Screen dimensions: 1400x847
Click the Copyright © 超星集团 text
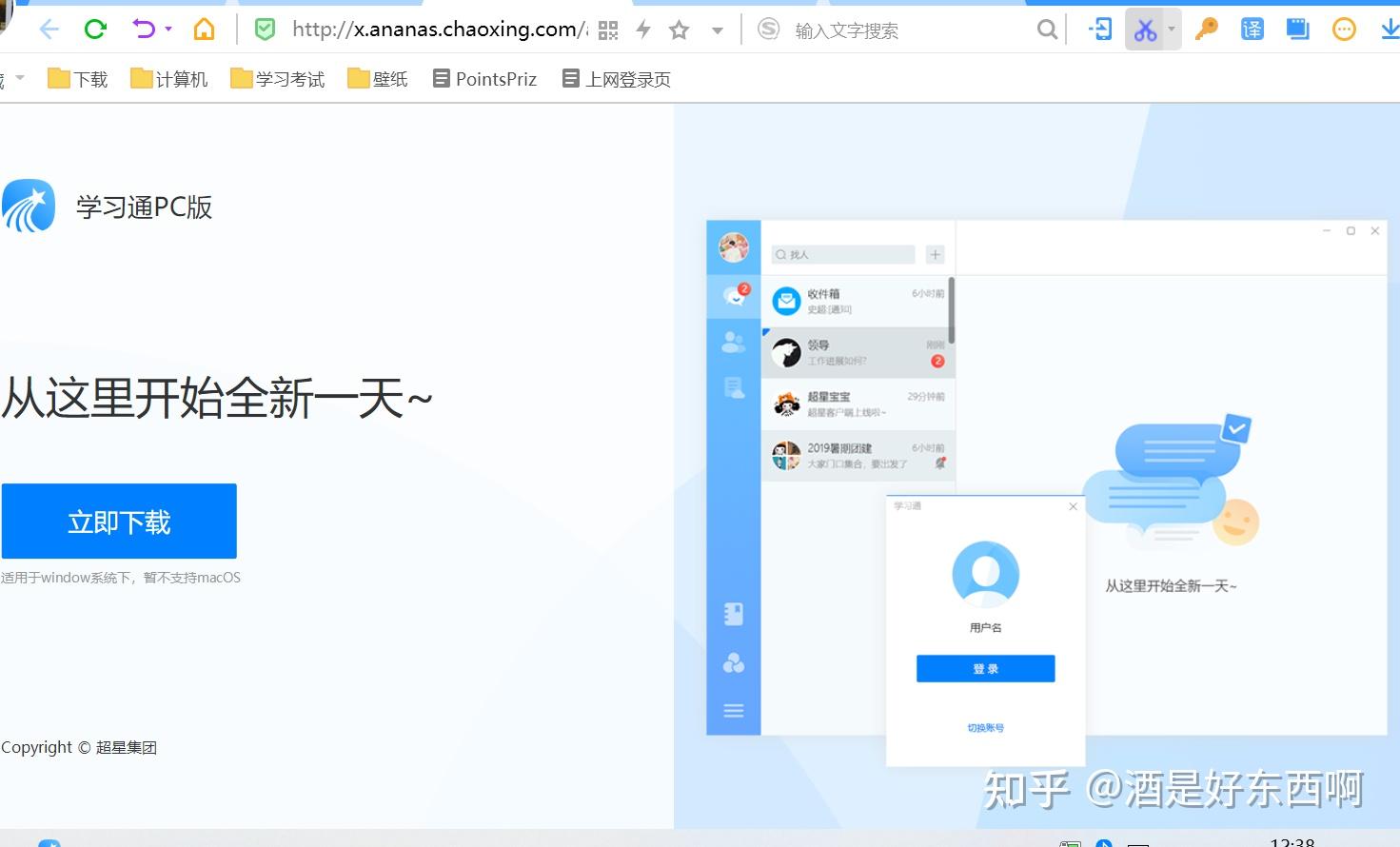point(79,748)
